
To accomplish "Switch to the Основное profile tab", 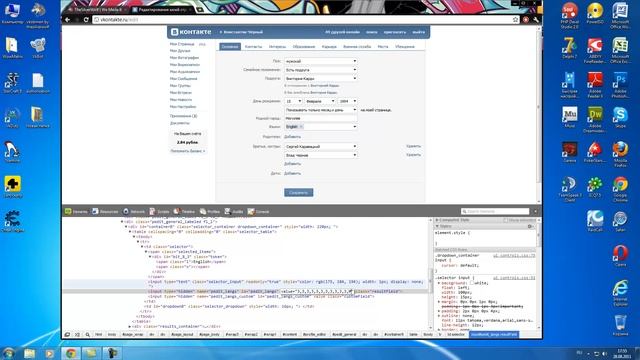I will click(230, 47).
